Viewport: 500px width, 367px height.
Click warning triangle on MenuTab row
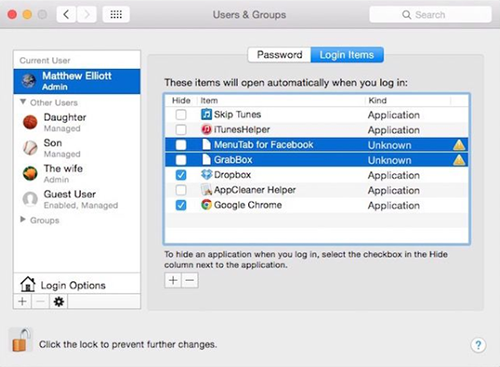point(459,145)
